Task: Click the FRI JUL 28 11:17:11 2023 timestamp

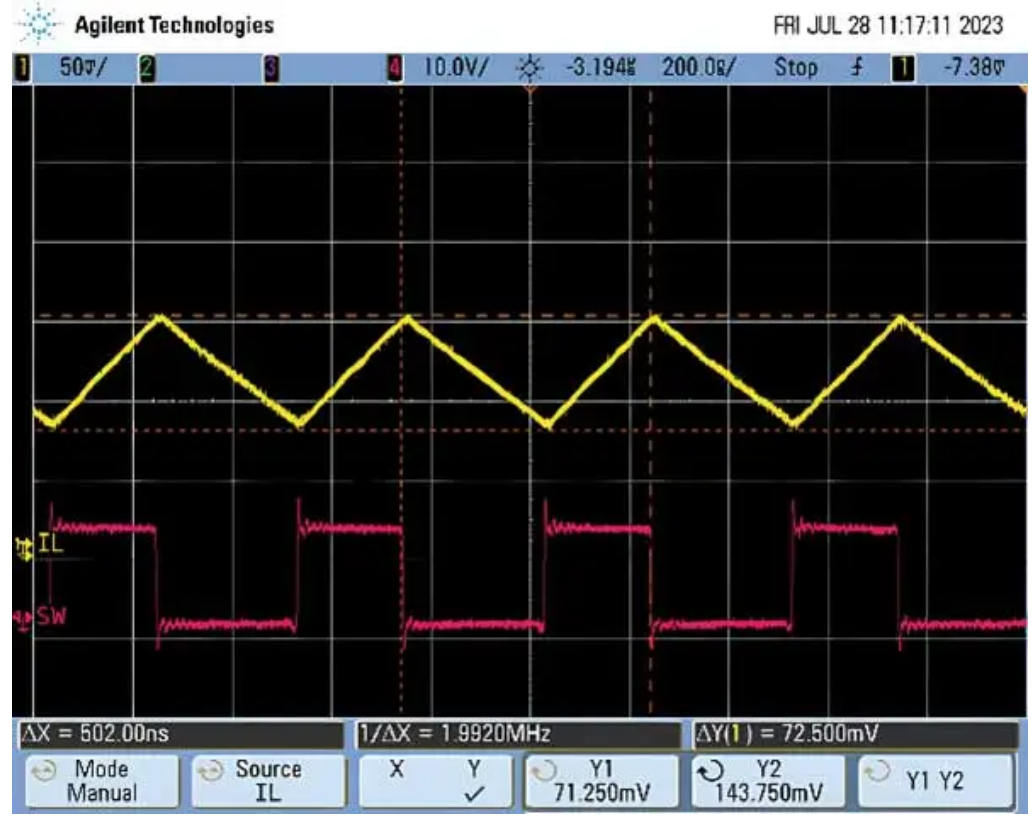Action: pyautogui.click(x=888, y=26)
